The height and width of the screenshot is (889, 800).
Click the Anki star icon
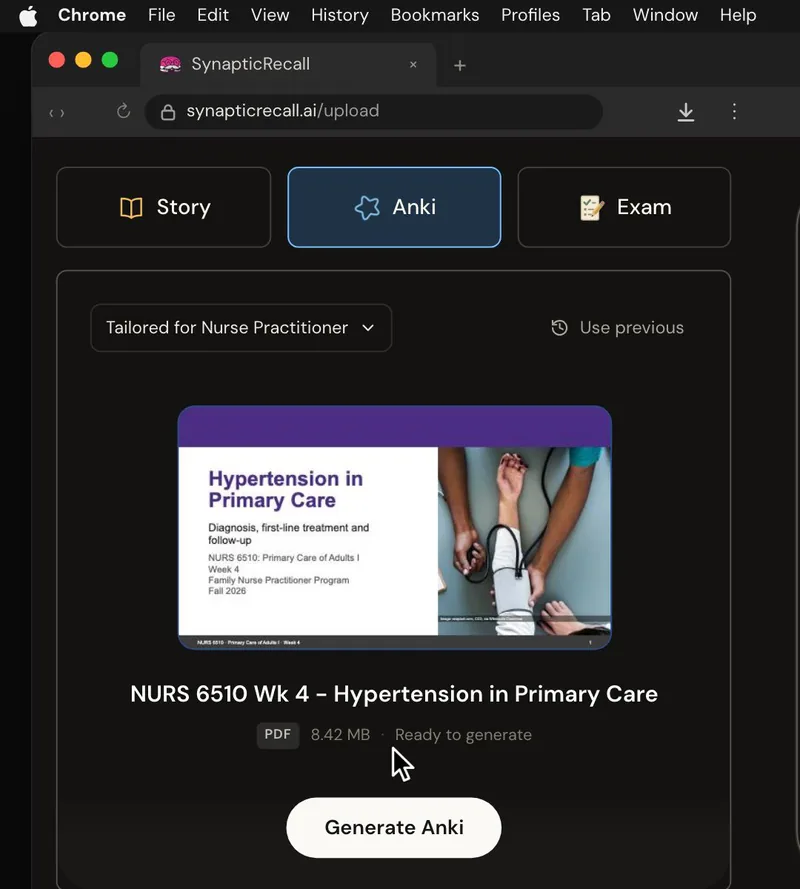click(x=367, y=208)
